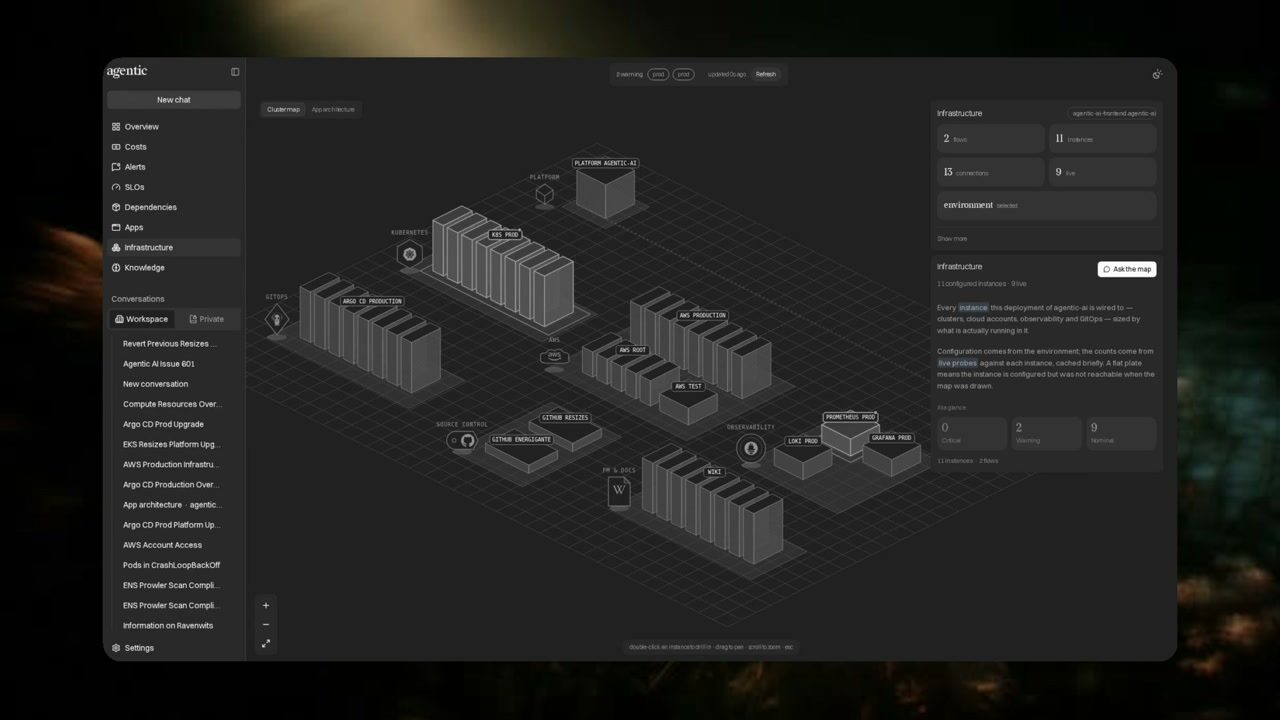Open the Dependencies page
This screenshot has height=720, width=1280.
pos(174,207)
